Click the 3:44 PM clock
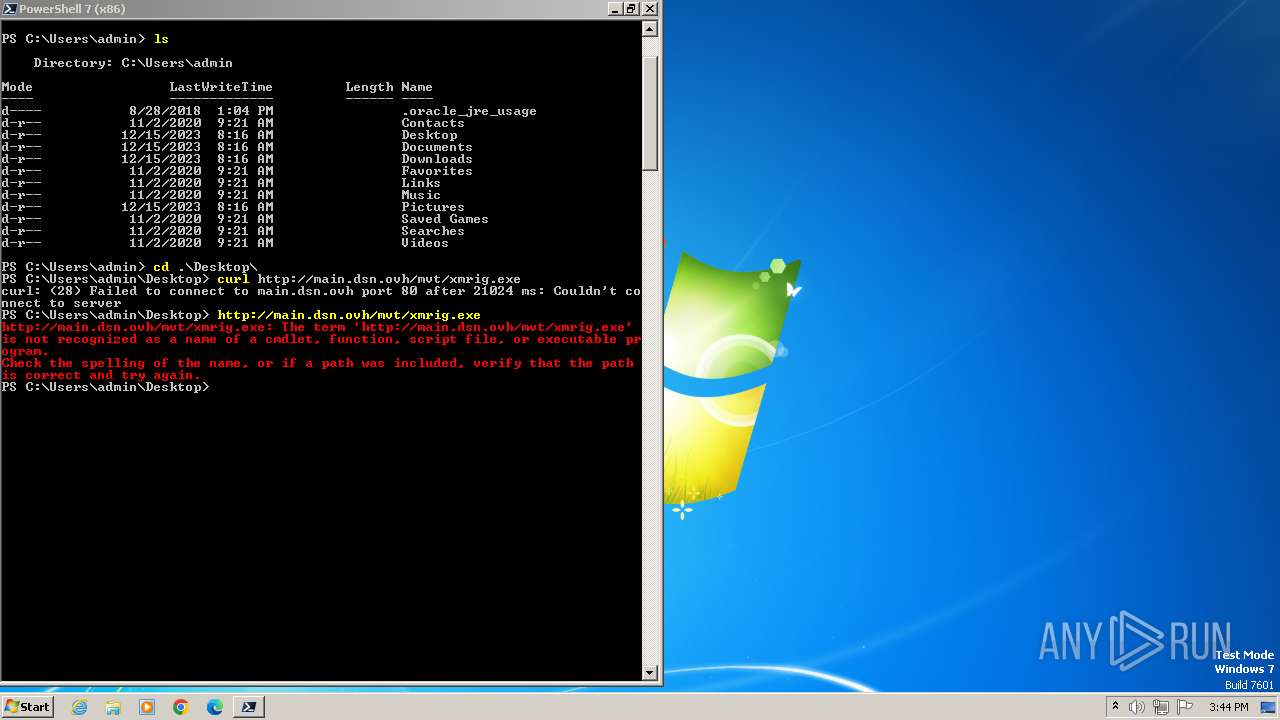Image resolution: width=1280 pixels, height=720 pixels. pos(1228,707)
